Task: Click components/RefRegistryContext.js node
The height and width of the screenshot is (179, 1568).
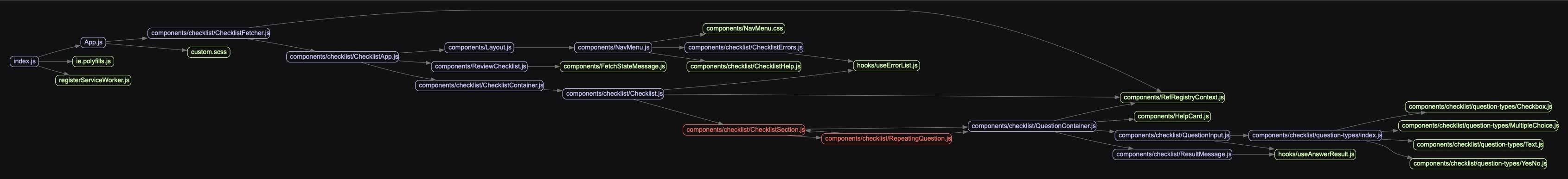Action: coord(1172,98)
